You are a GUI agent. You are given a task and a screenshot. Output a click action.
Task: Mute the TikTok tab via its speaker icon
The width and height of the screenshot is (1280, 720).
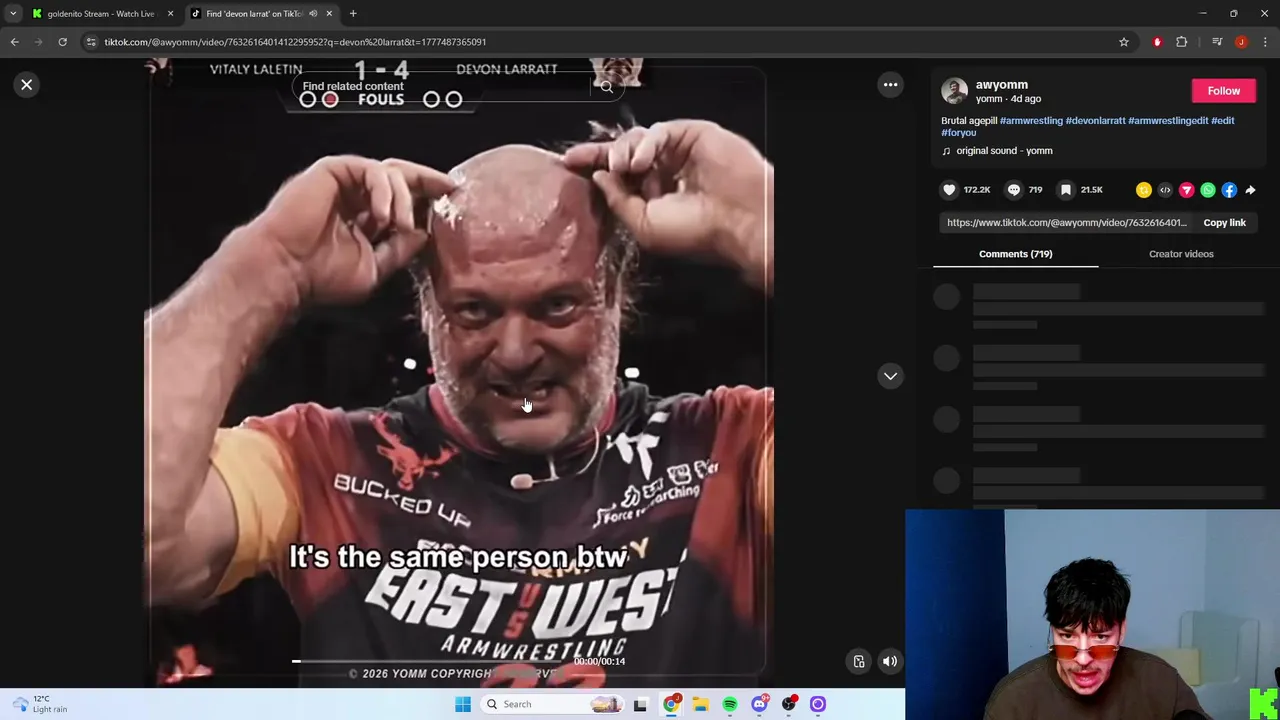[313, 14]
